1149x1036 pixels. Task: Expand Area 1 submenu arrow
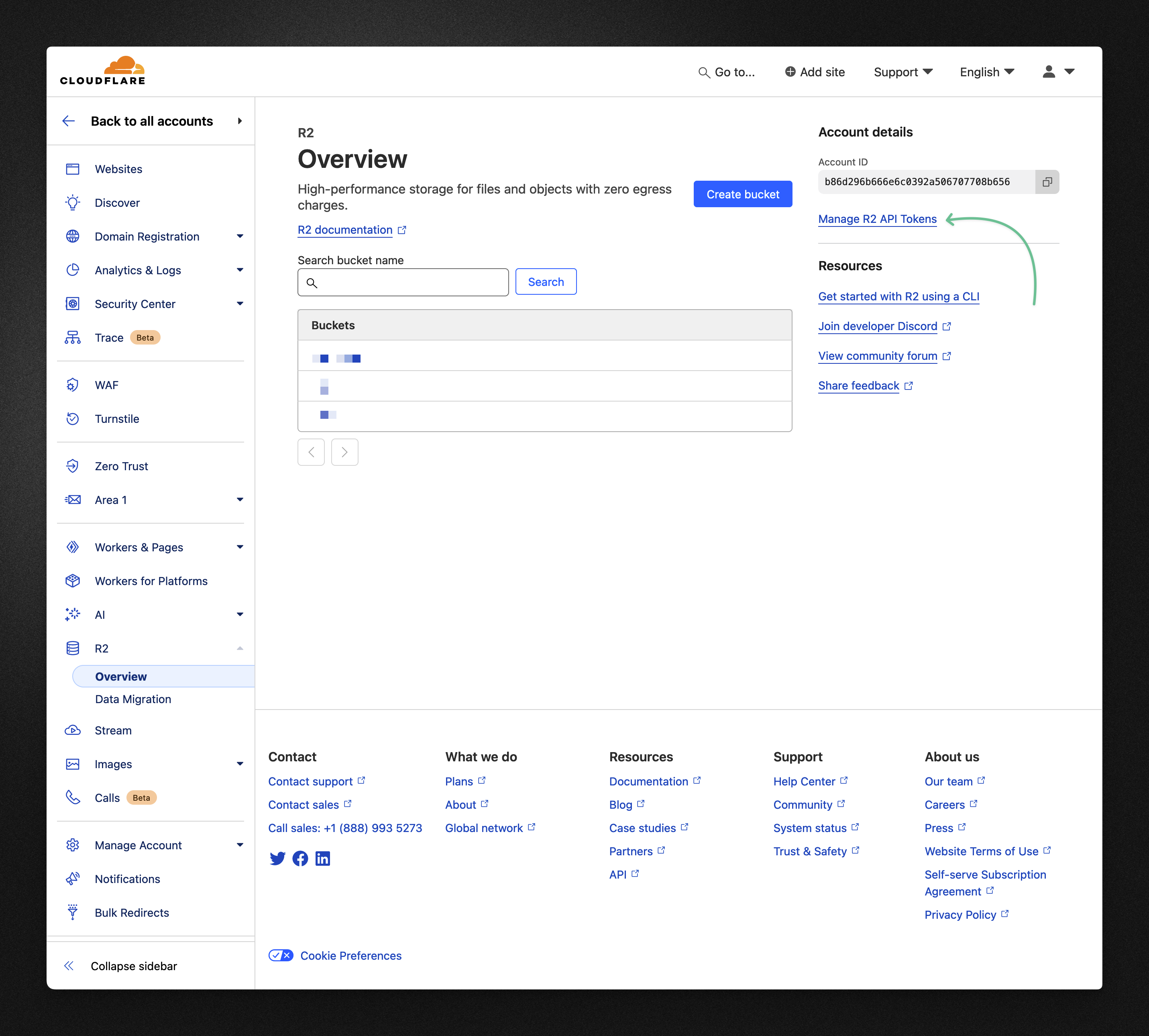240,499
